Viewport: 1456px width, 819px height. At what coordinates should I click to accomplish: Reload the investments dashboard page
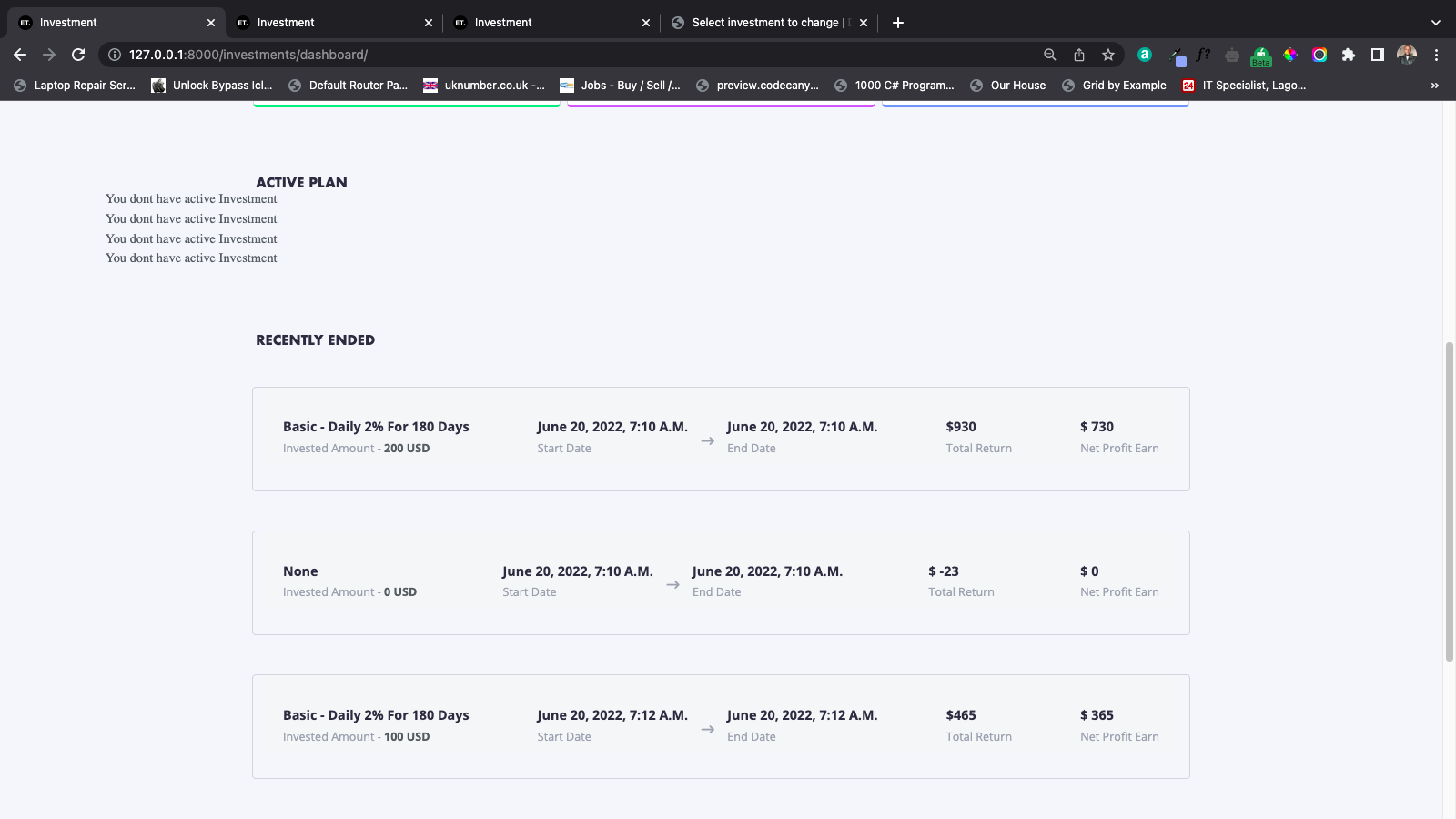point(78,55)
